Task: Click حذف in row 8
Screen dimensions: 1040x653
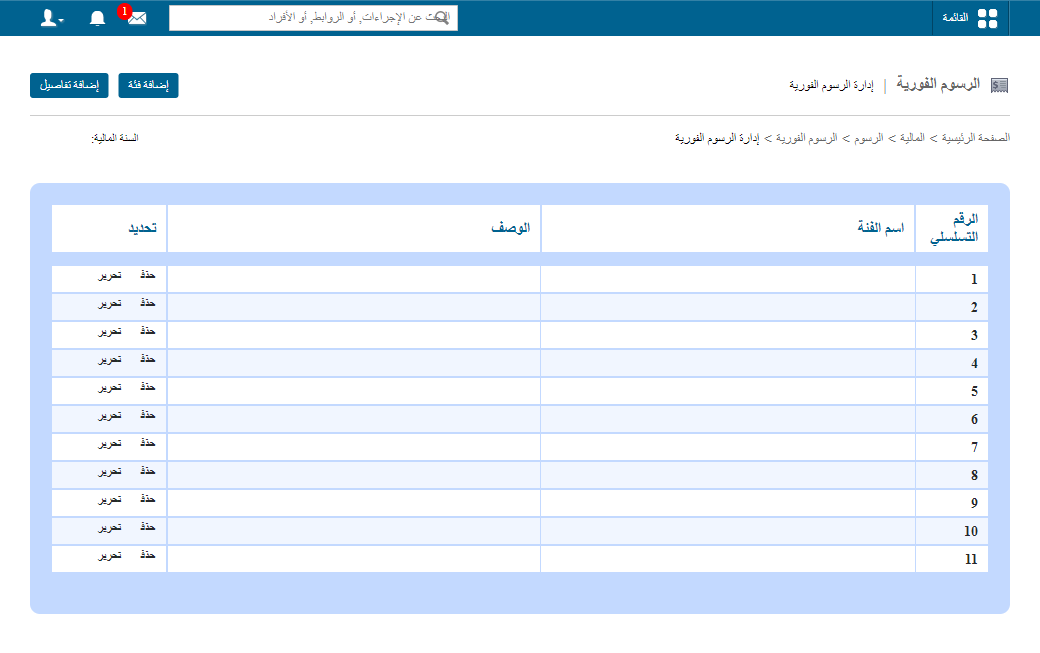Action: click(x=147, y=471)
